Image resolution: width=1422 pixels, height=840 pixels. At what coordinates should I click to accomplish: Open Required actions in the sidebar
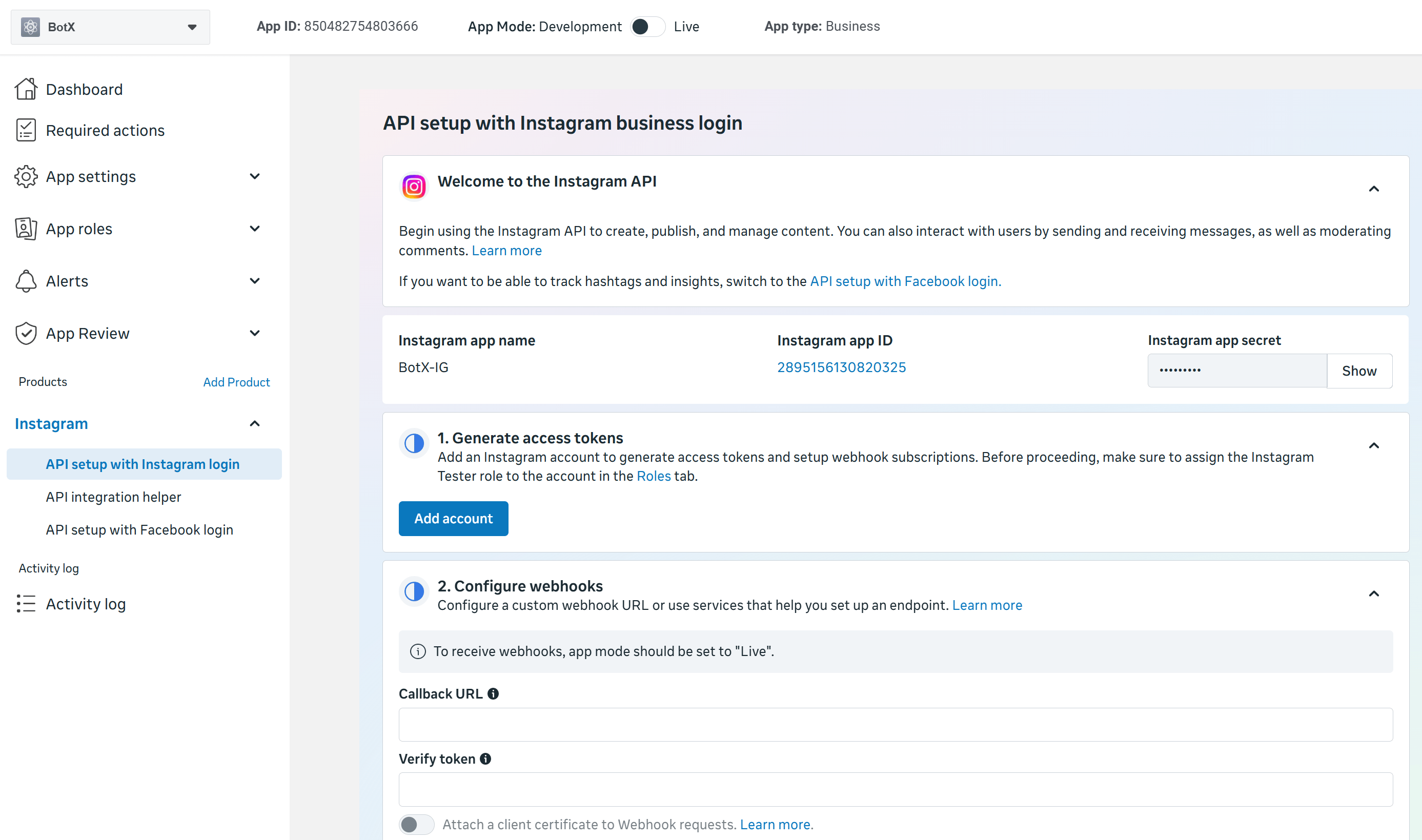(x=105, y=130)
